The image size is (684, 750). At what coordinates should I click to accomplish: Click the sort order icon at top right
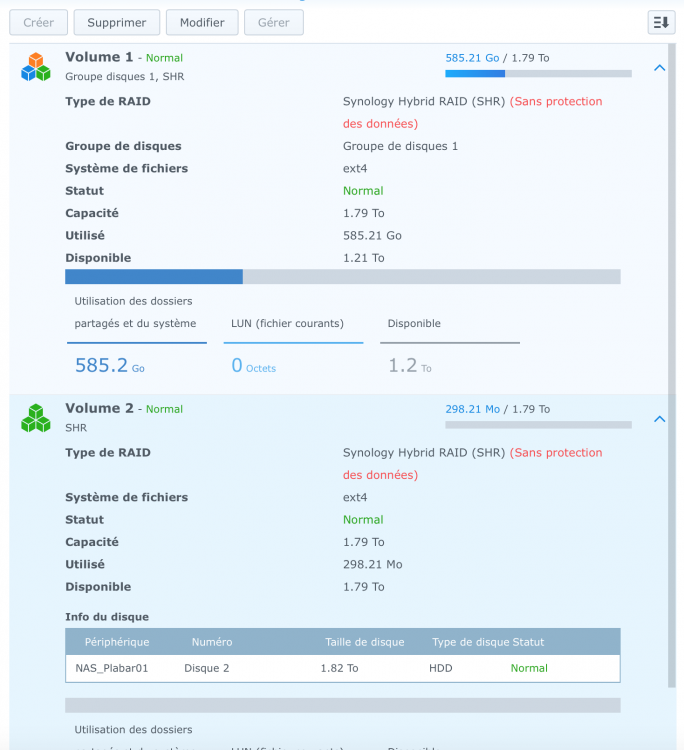(661, 22)
